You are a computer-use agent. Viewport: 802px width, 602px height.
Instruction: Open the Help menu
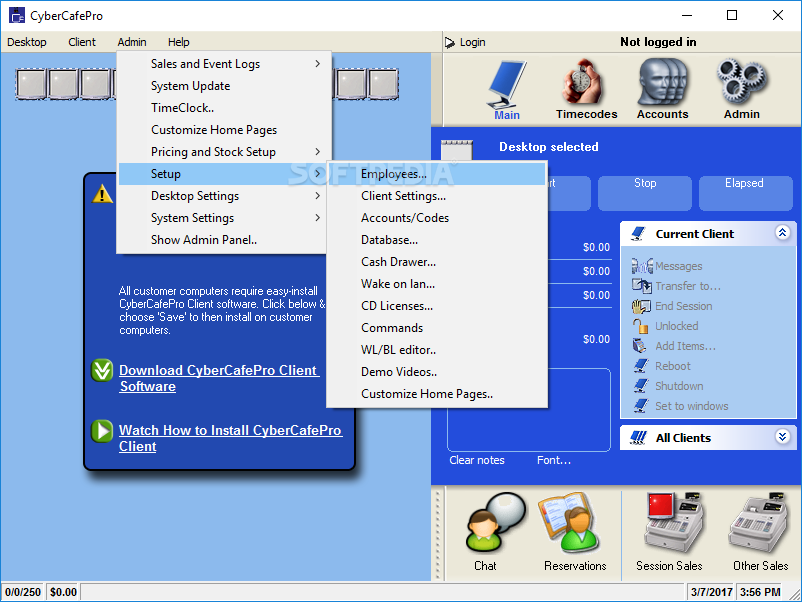pos(179,42)
